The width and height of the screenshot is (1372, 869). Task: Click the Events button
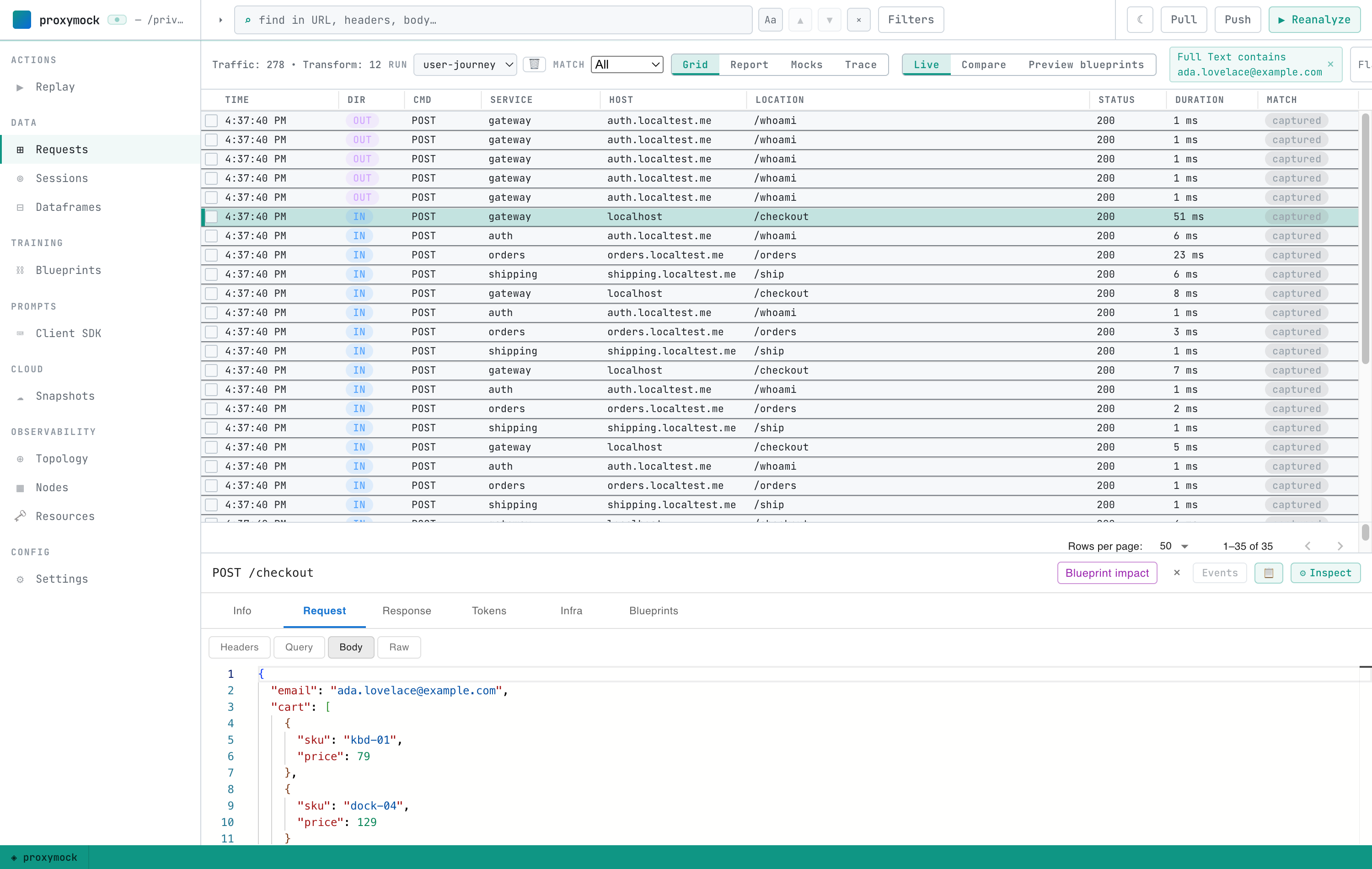click(1219, 573)
